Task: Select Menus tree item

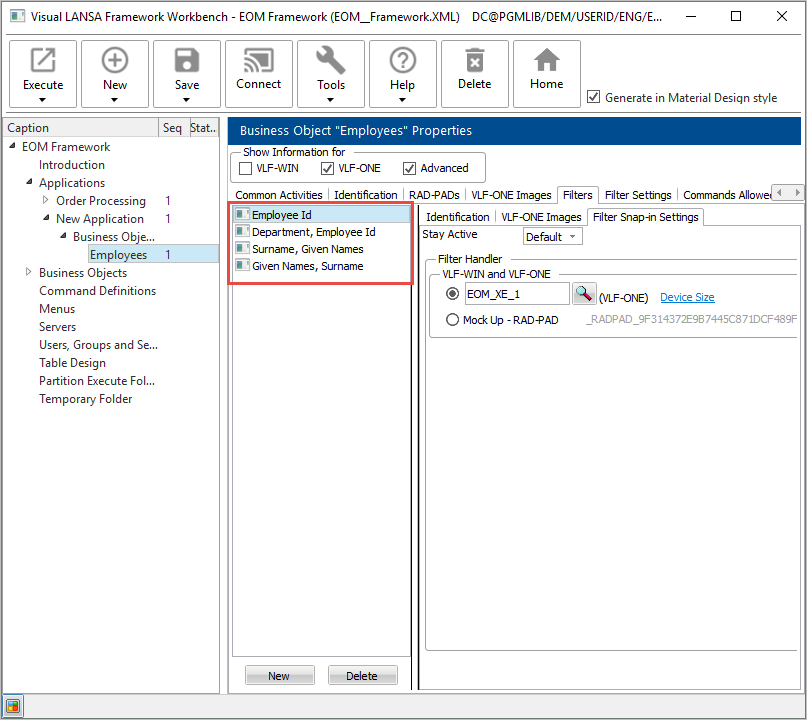Action: tap(57, 309)
